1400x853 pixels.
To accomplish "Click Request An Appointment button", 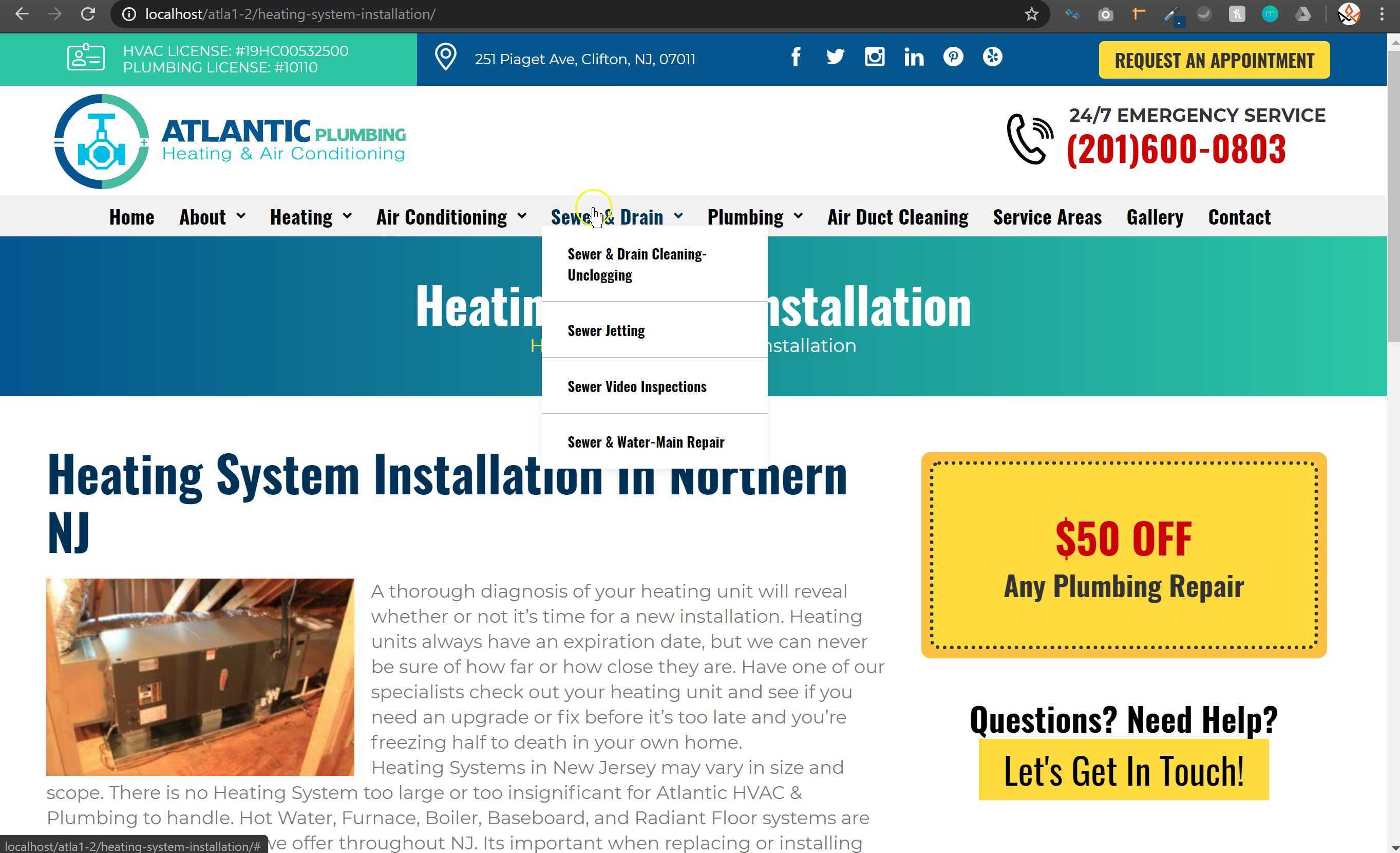I will point(1214,60).
